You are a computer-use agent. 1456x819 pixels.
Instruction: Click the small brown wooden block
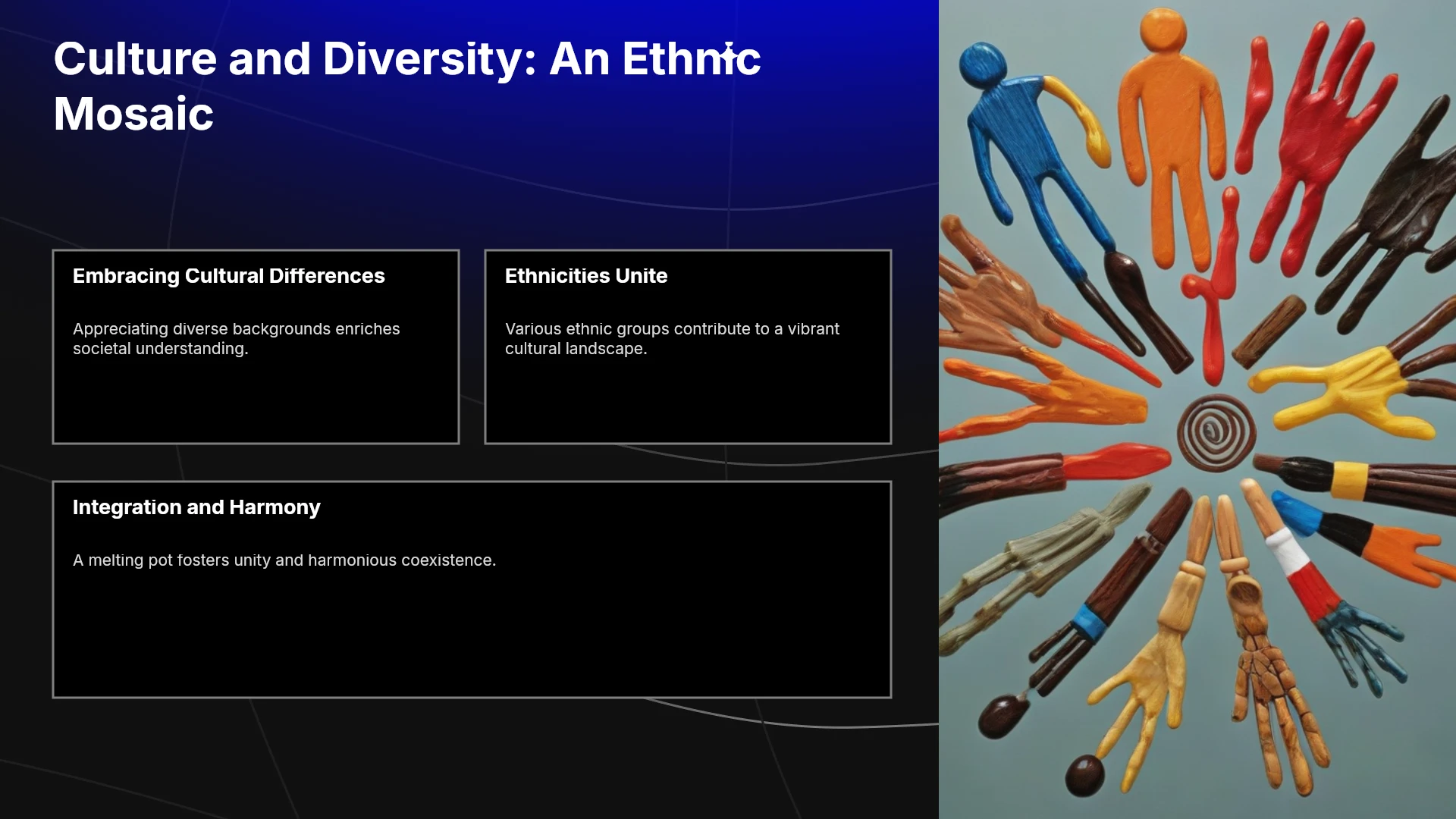[x=1269, y=331]
